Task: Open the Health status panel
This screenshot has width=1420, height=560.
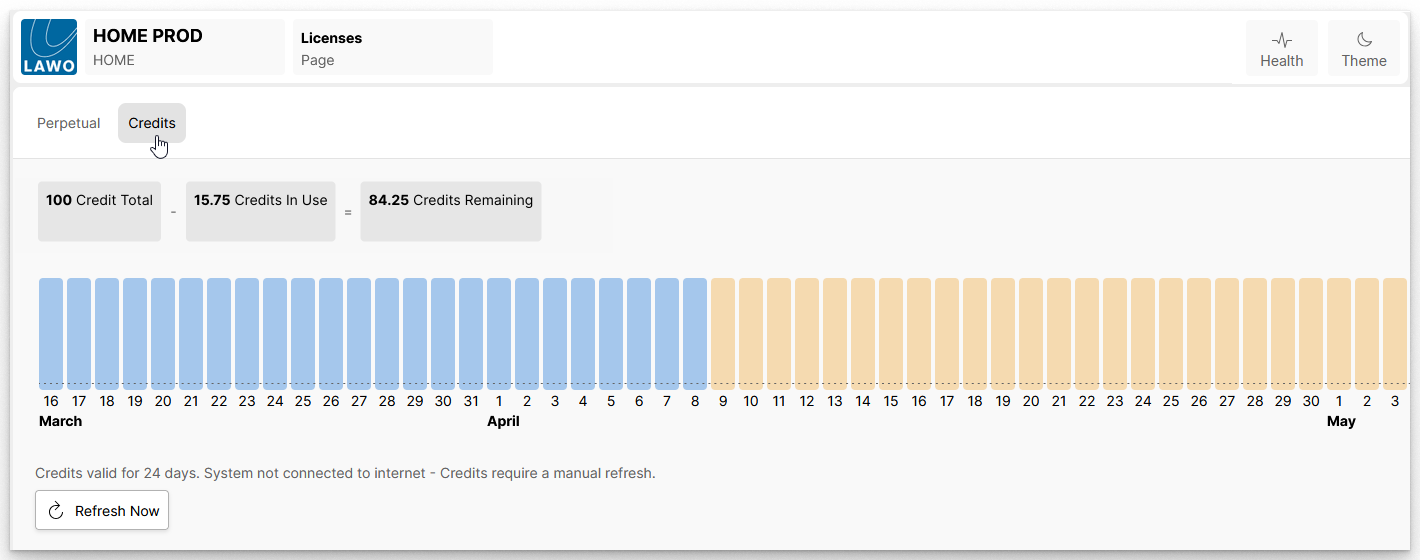Action: [1281, 48]
